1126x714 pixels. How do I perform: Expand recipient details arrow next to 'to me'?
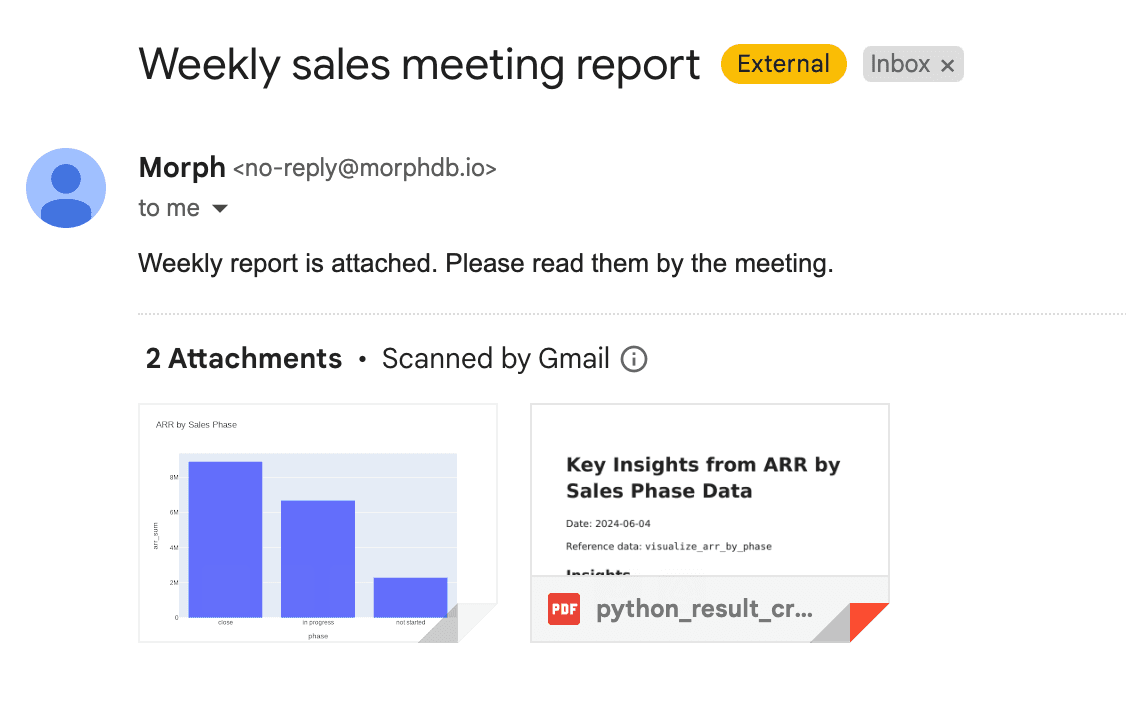click(220, 208)
